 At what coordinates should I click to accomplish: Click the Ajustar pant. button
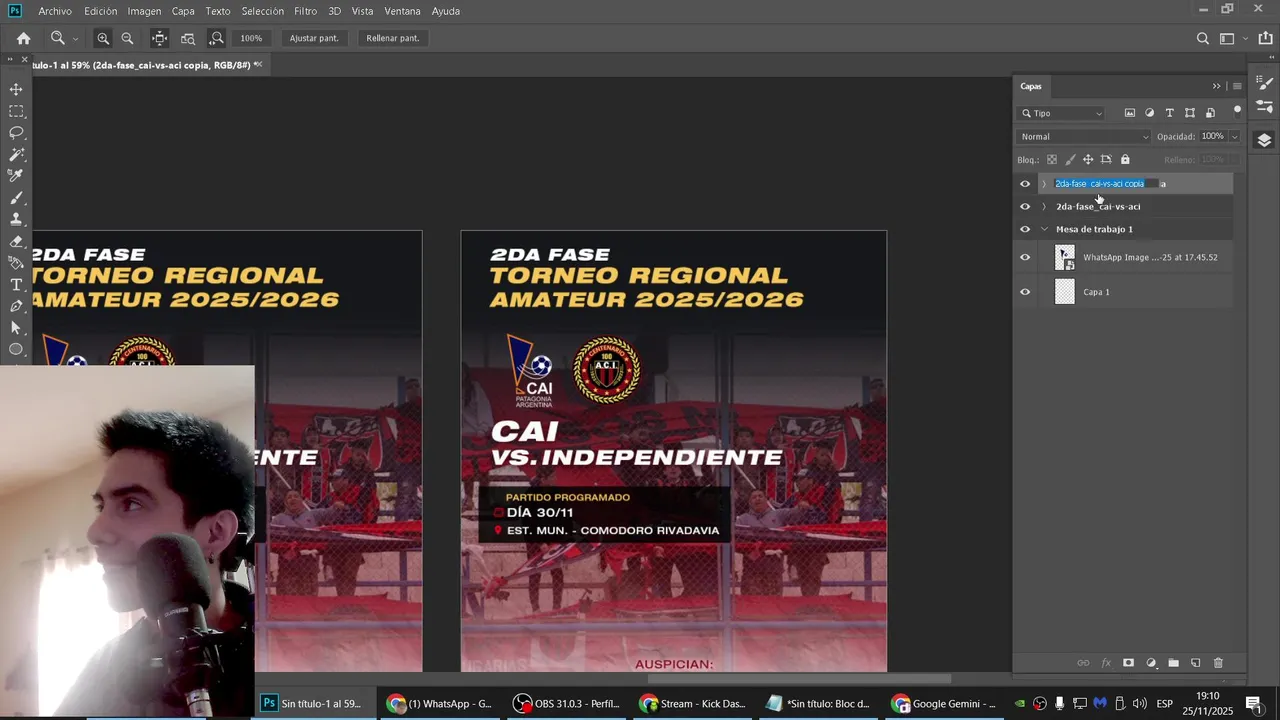(x=314, y=38)
